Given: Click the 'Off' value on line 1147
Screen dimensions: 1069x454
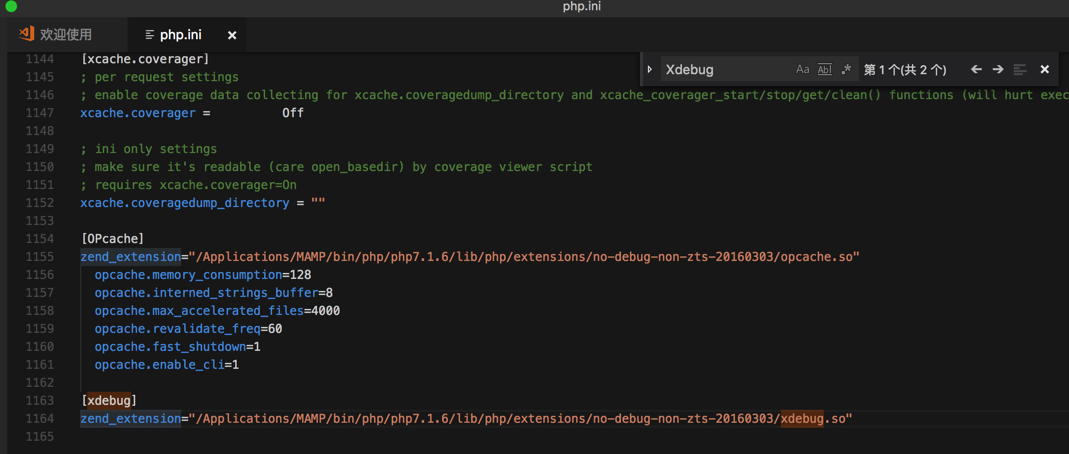Looking at the screenshot, I should coord(293,113).
